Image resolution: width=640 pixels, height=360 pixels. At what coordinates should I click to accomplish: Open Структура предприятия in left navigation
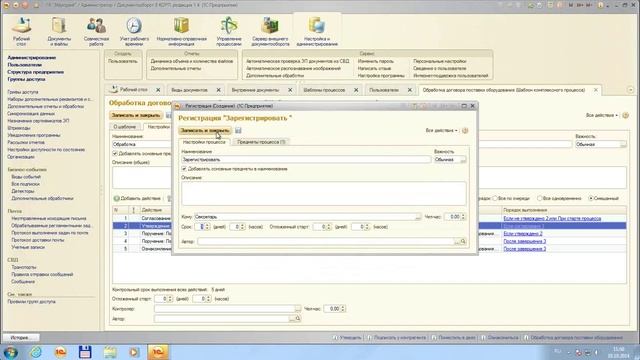coord(36,72)
